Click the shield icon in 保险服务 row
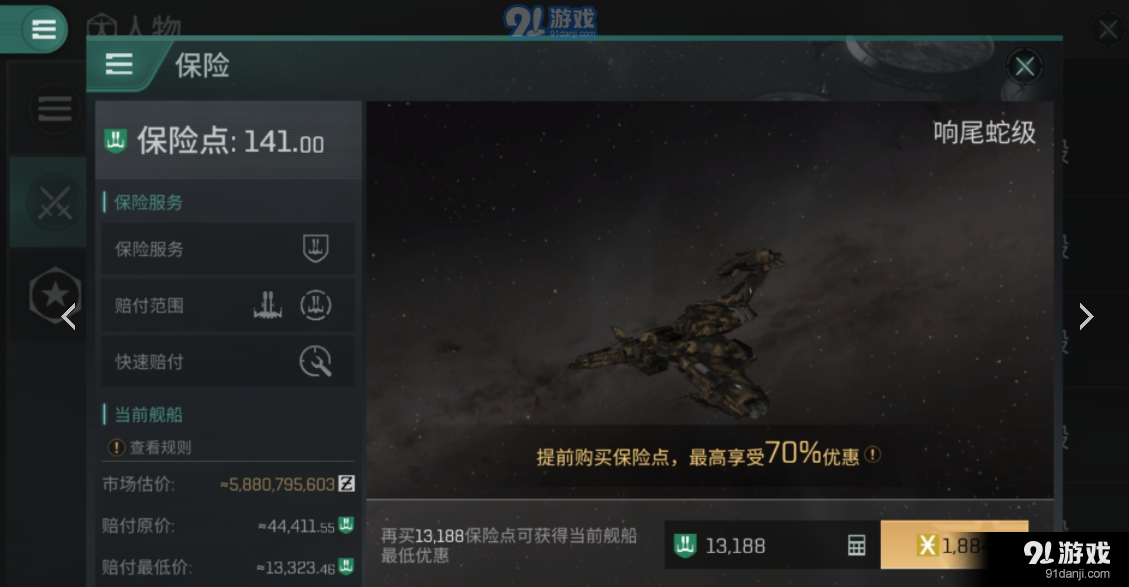This screenshot has height=587, width=1129. coord(315,248)
